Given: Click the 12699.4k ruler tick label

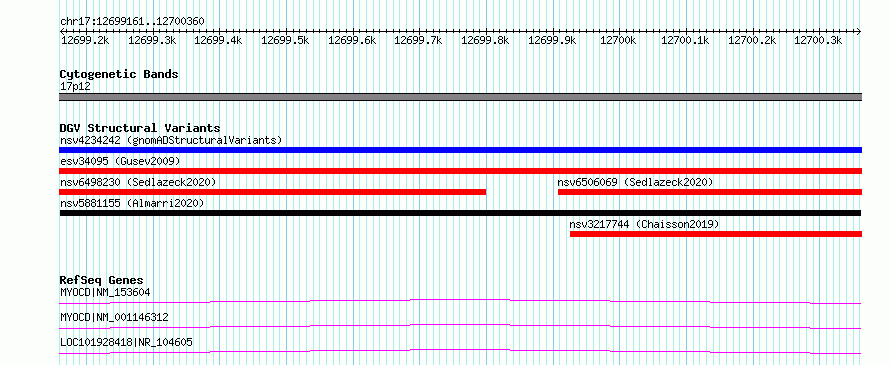Looking at the screenshot, I should pos(218,40).
